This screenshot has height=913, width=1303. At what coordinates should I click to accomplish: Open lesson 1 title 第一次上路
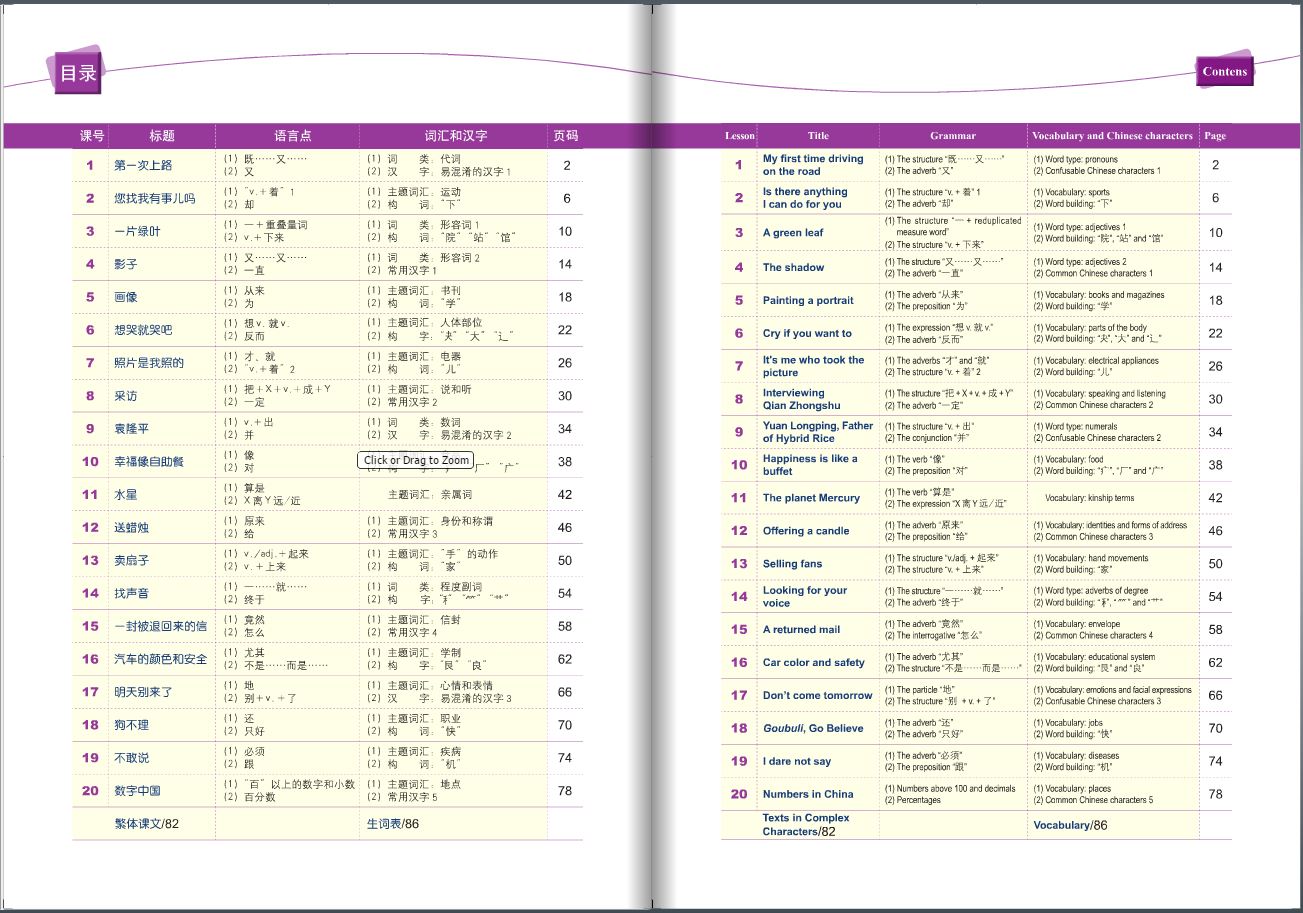click(x=143, y=166)
